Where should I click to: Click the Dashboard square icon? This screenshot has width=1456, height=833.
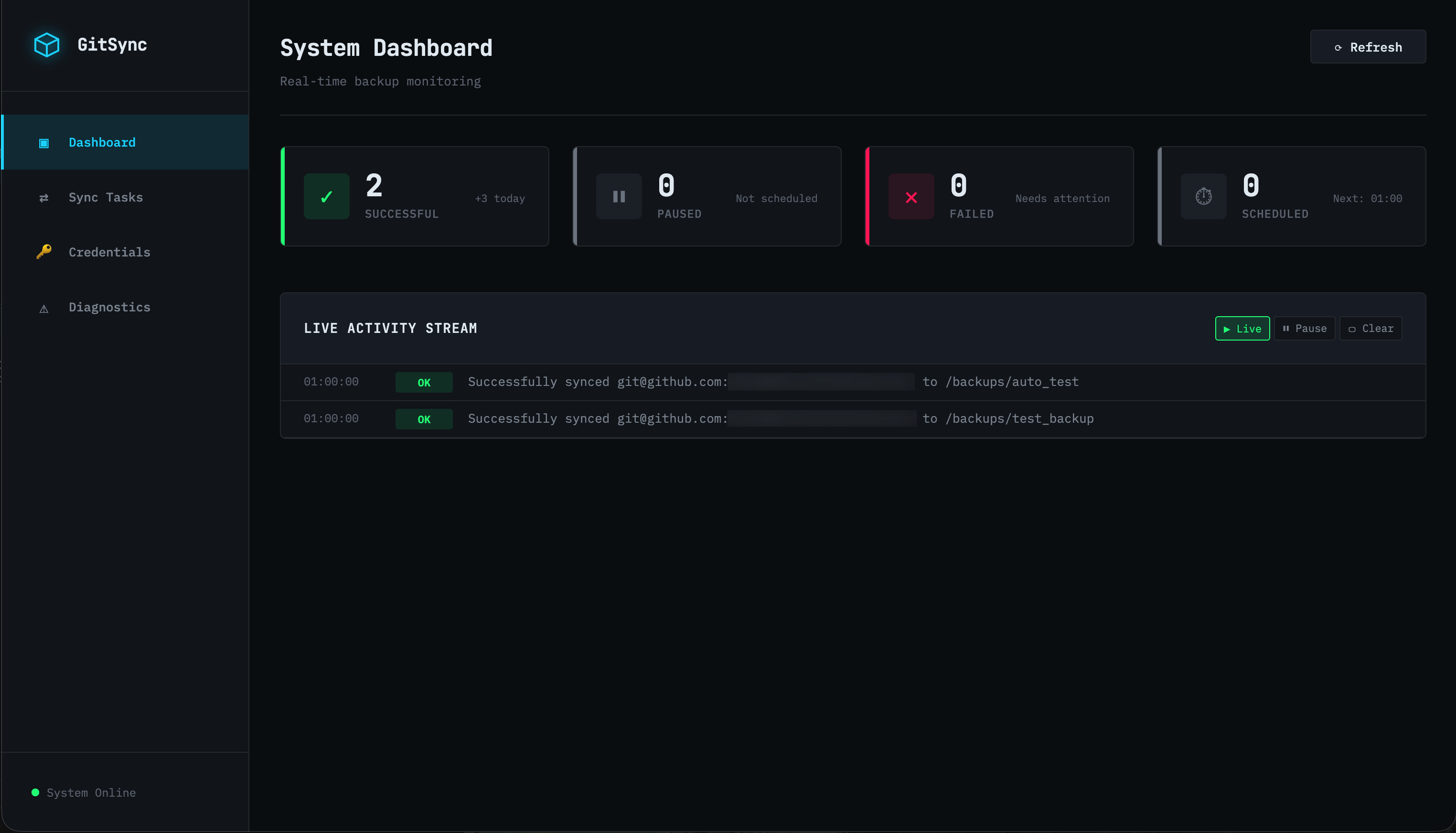point(44,143)
